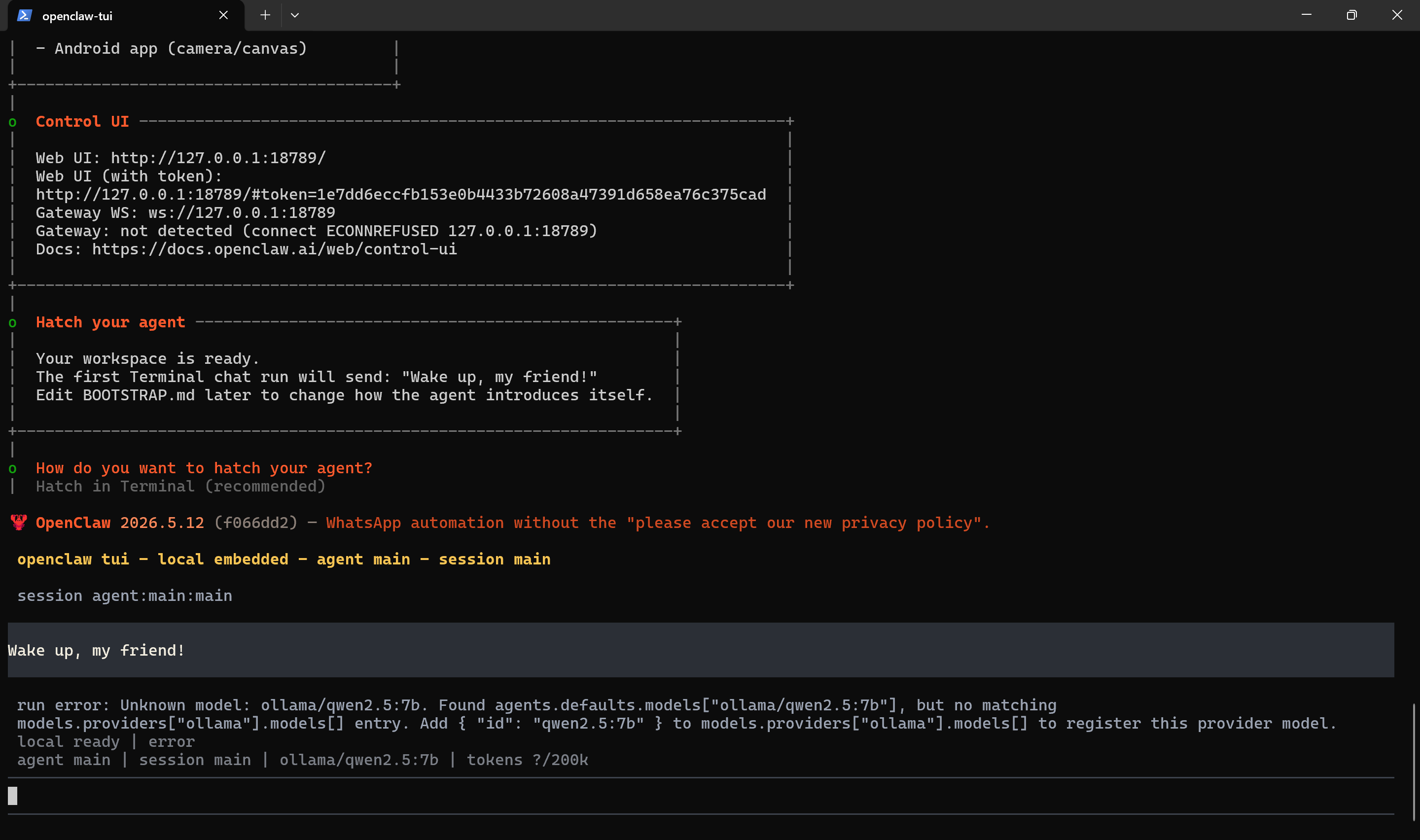Click 'Your workspace is ready.' text
Screen dimensions: 1420x840
pos(147,359)
